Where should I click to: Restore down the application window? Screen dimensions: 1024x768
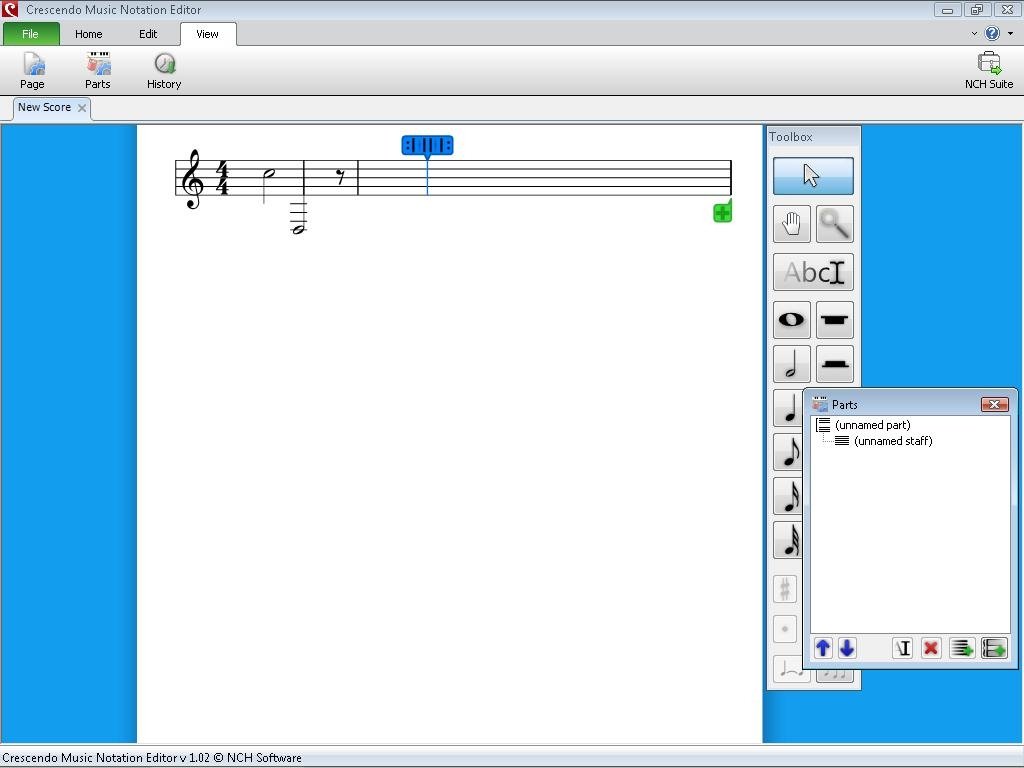click(976, 9)
